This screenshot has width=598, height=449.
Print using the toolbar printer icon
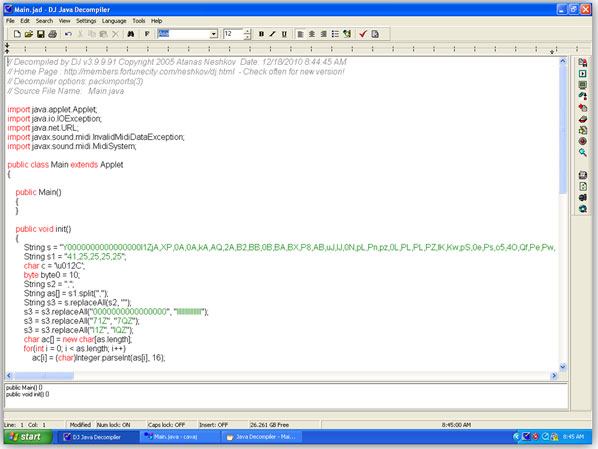click(52, 34)
